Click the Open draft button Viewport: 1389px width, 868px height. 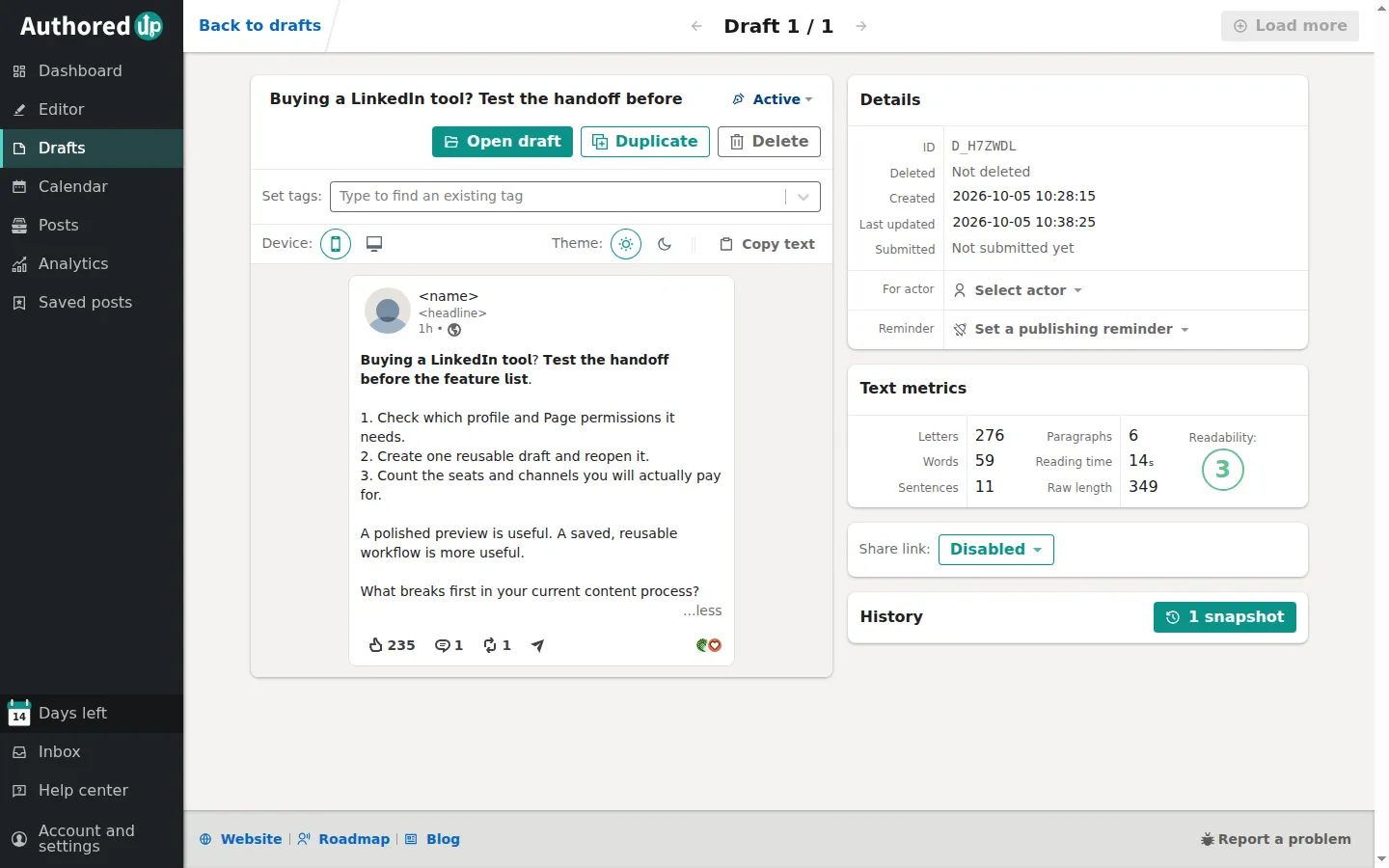click(x=503, y=142)
